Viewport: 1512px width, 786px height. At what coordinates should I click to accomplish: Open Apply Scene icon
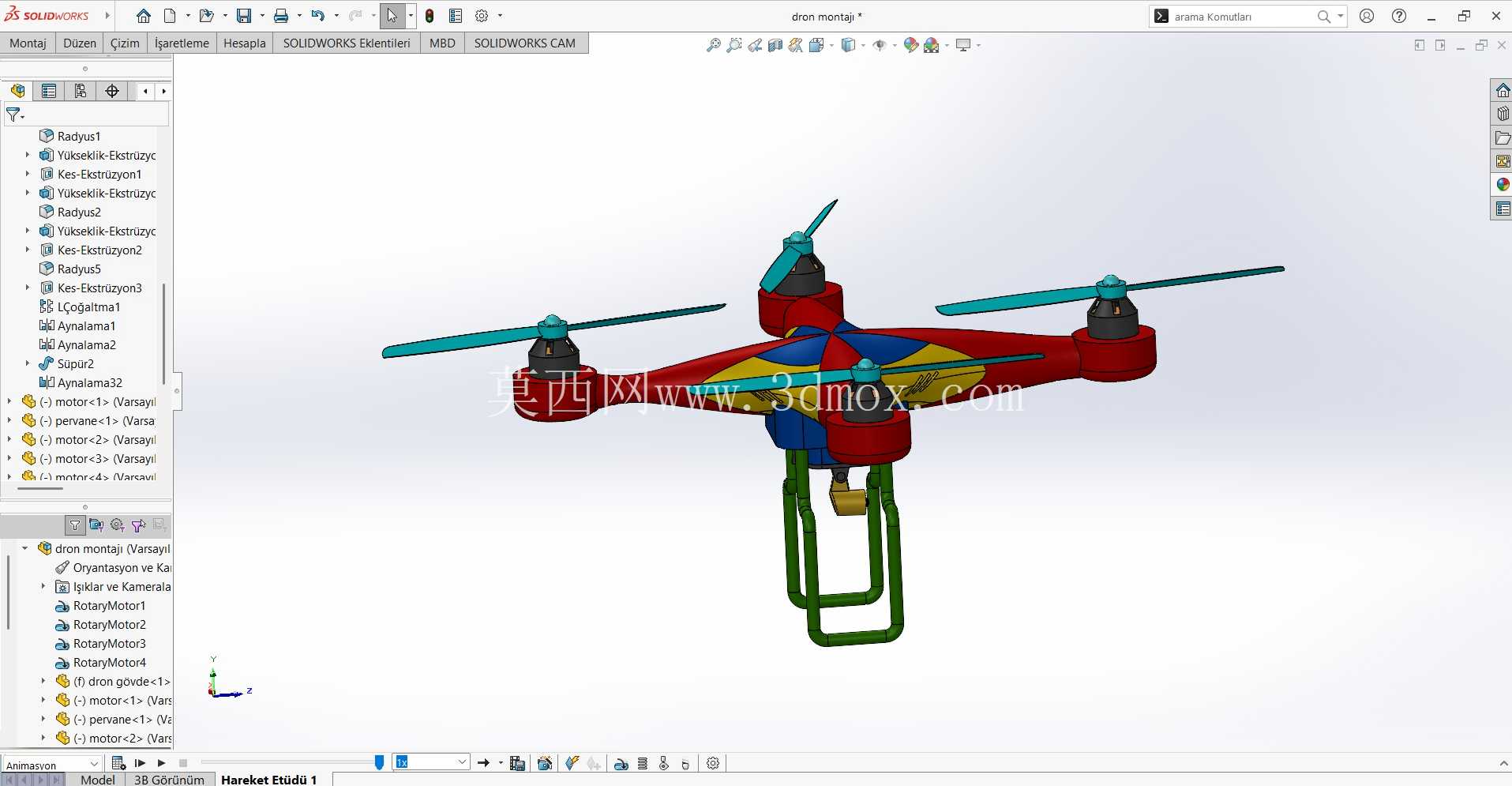tap(932, 45)
